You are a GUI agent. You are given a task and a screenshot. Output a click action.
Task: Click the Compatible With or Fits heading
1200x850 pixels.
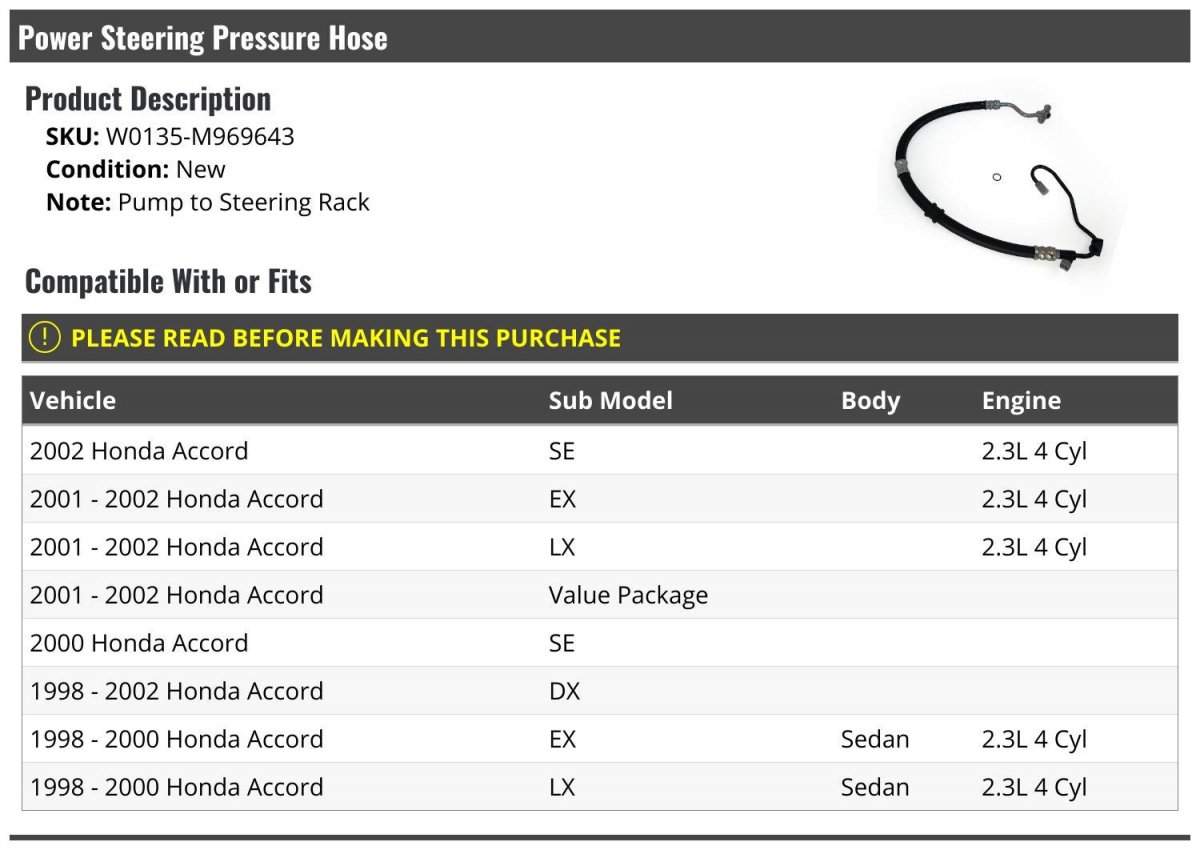168,282
